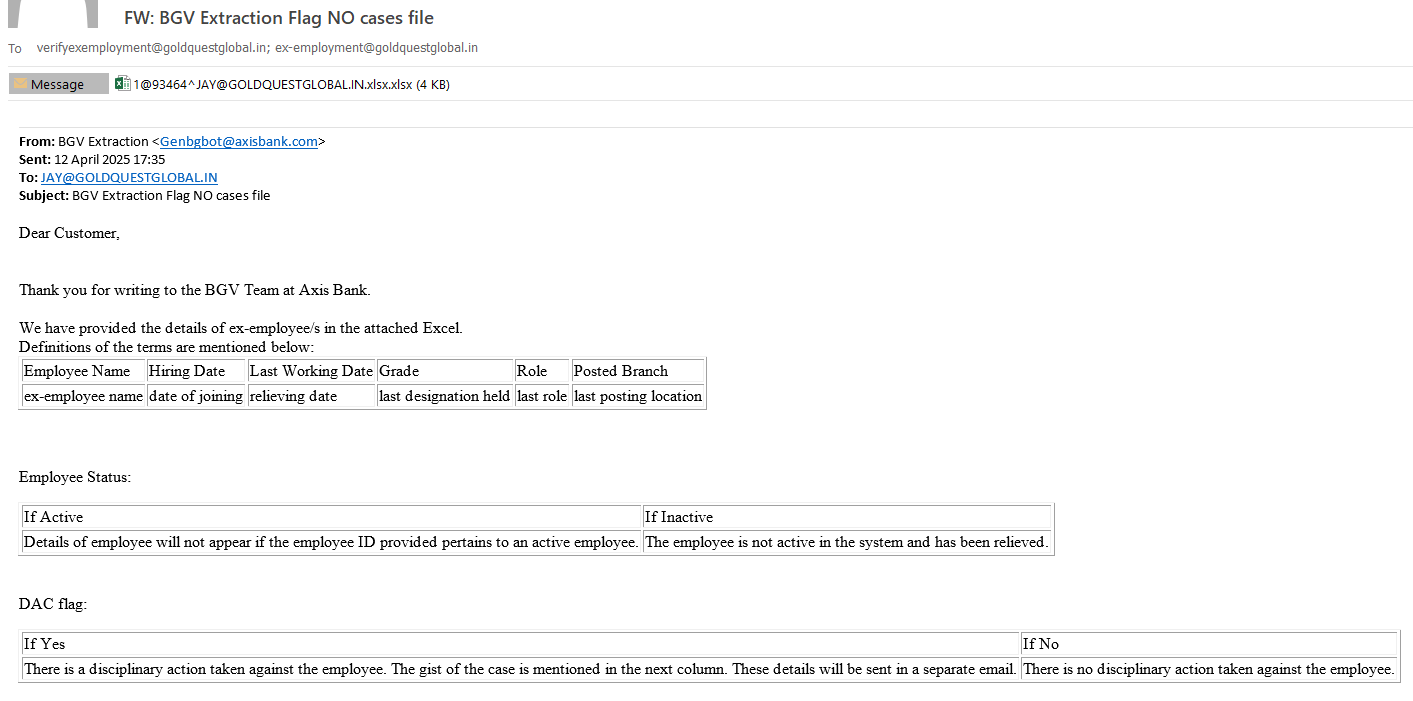This screenshot has height=701, width=1413.
Task: Click the 'Dear Customer,' greeting
Action: [x=69, y=233]
